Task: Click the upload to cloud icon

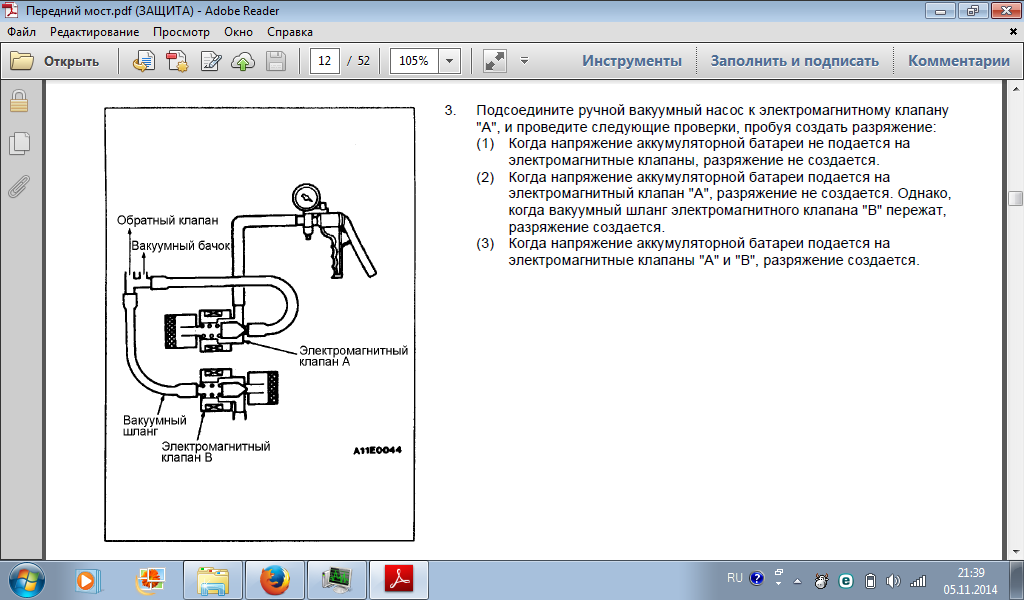Action: click(243, 61)
